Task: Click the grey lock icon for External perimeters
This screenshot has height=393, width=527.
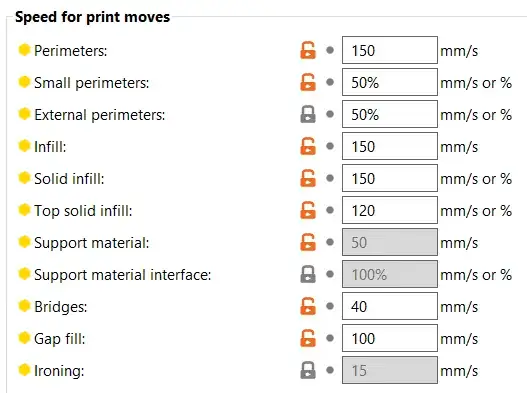Action: (308, 114)
